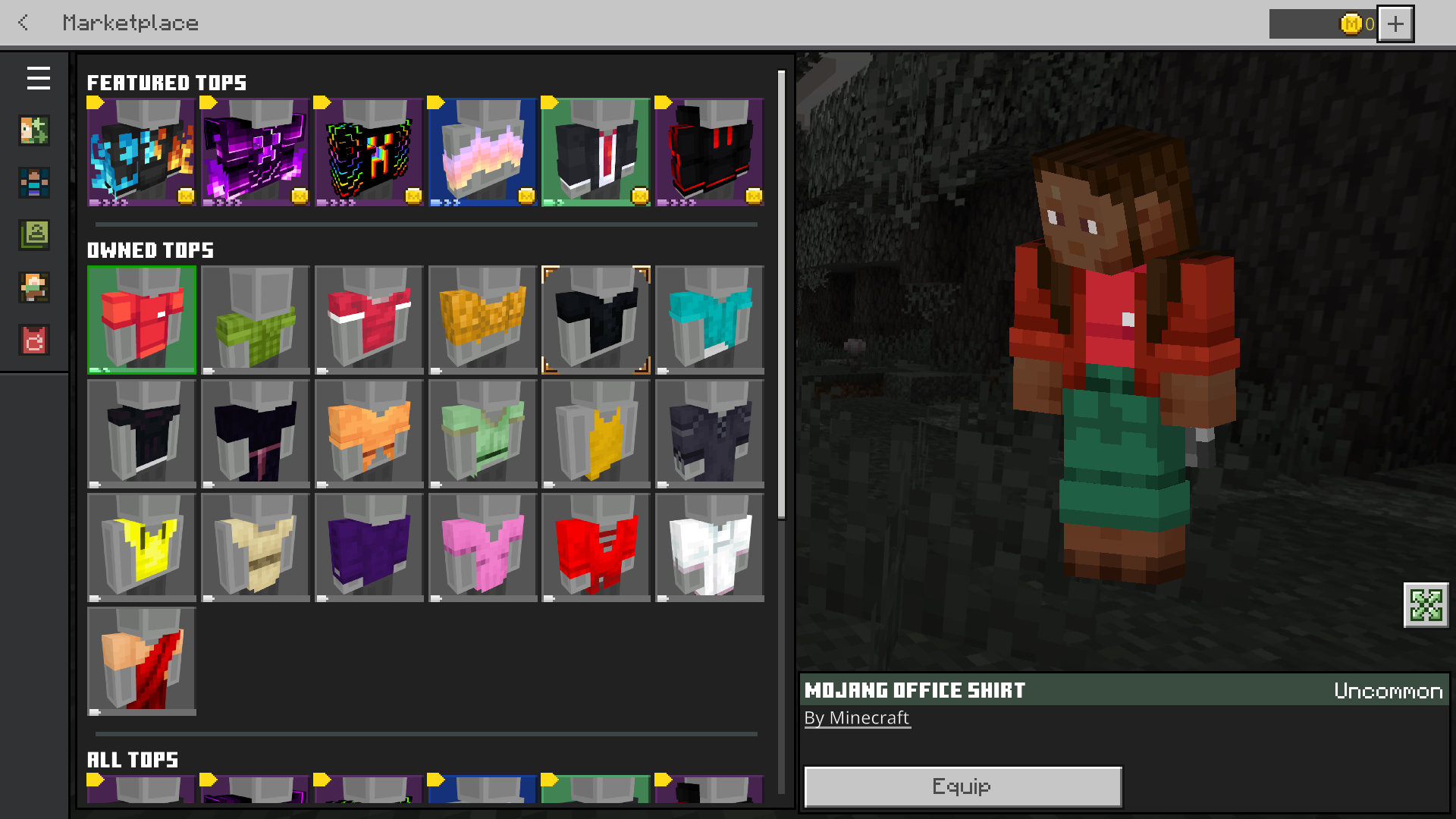Image resolution: width=1456 pixels, height=819 pixels.
Task: Open the By Minecraft creator link
Action: (856, 717)
